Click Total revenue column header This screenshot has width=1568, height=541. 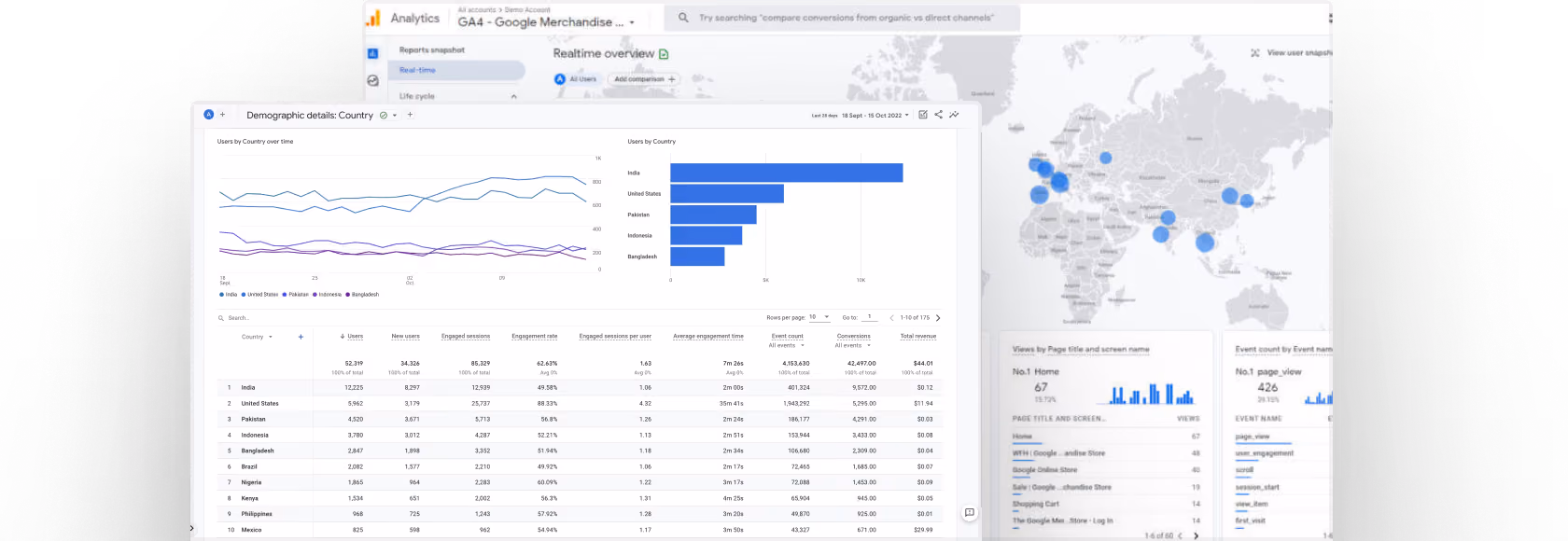click(918, 336)
